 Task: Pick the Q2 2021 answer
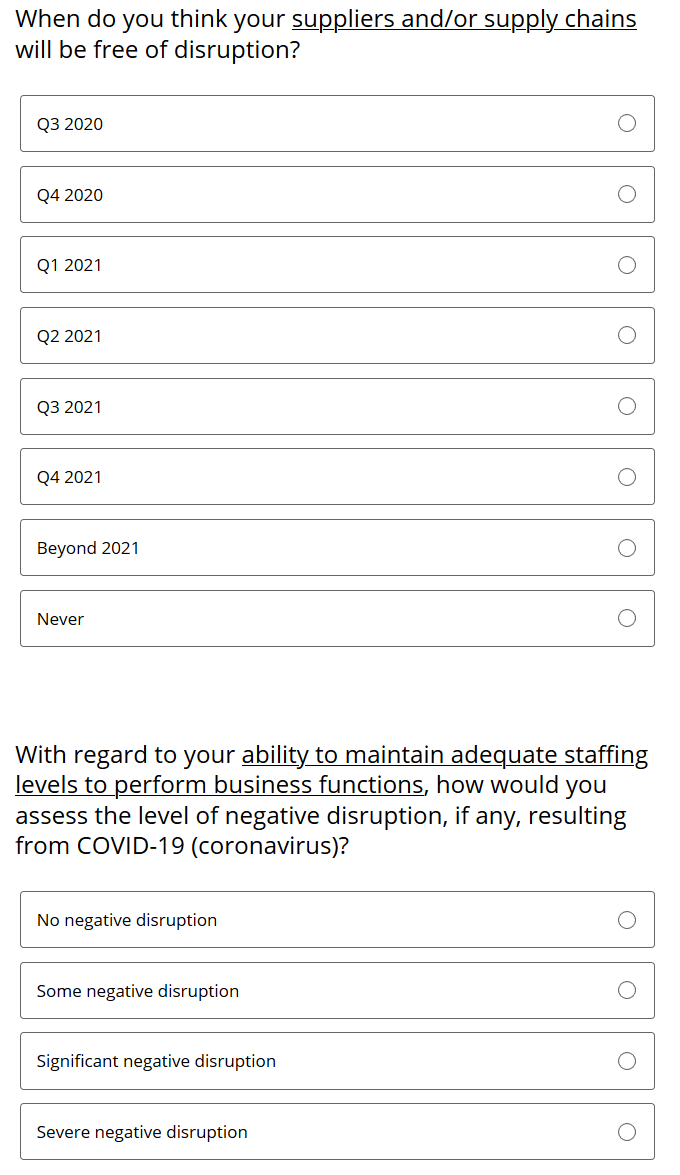point(627,335)
